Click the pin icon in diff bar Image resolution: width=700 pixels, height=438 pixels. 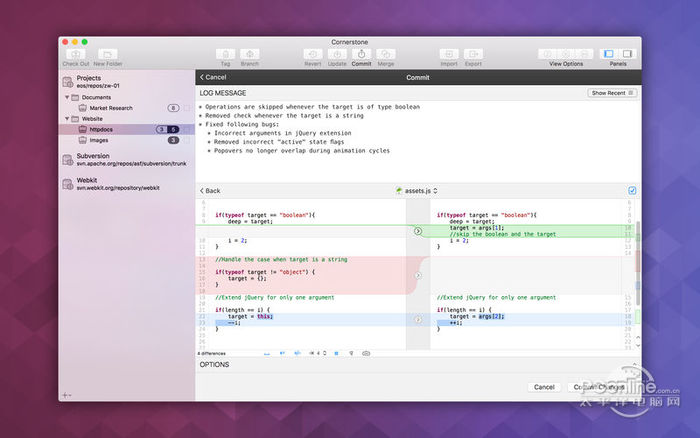coord(351,353)
